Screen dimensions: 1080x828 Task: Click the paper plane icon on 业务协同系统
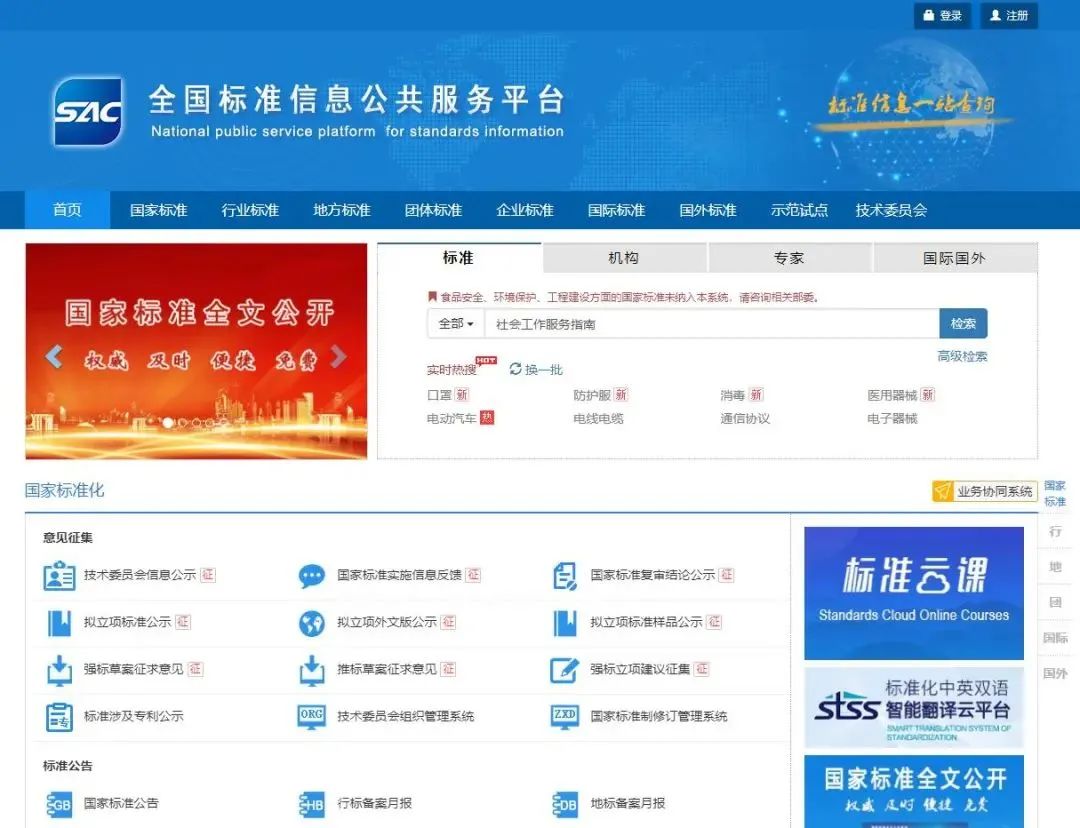942,491
